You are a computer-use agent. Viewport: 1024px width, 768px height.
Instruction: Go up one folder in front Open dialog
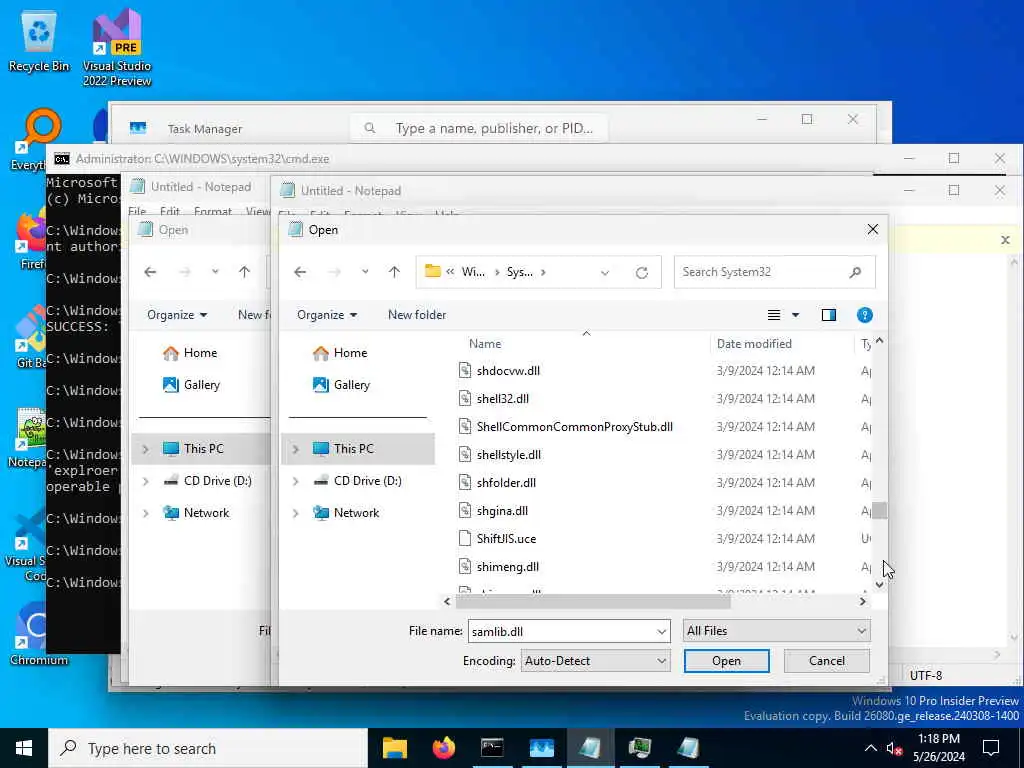[x=394, y=272]
